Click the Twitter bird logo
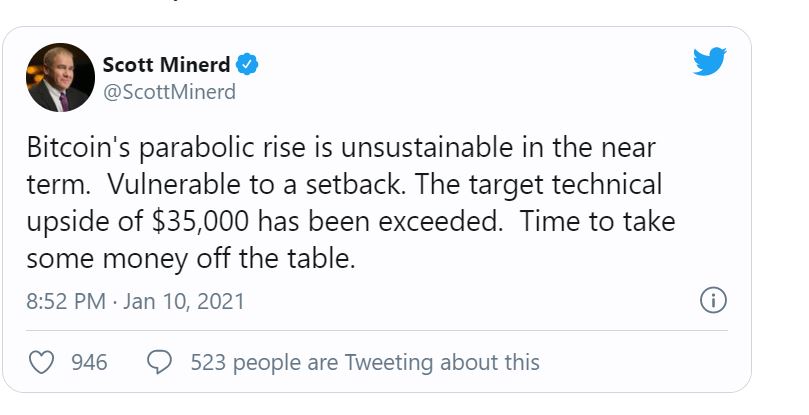 (709, 64)
